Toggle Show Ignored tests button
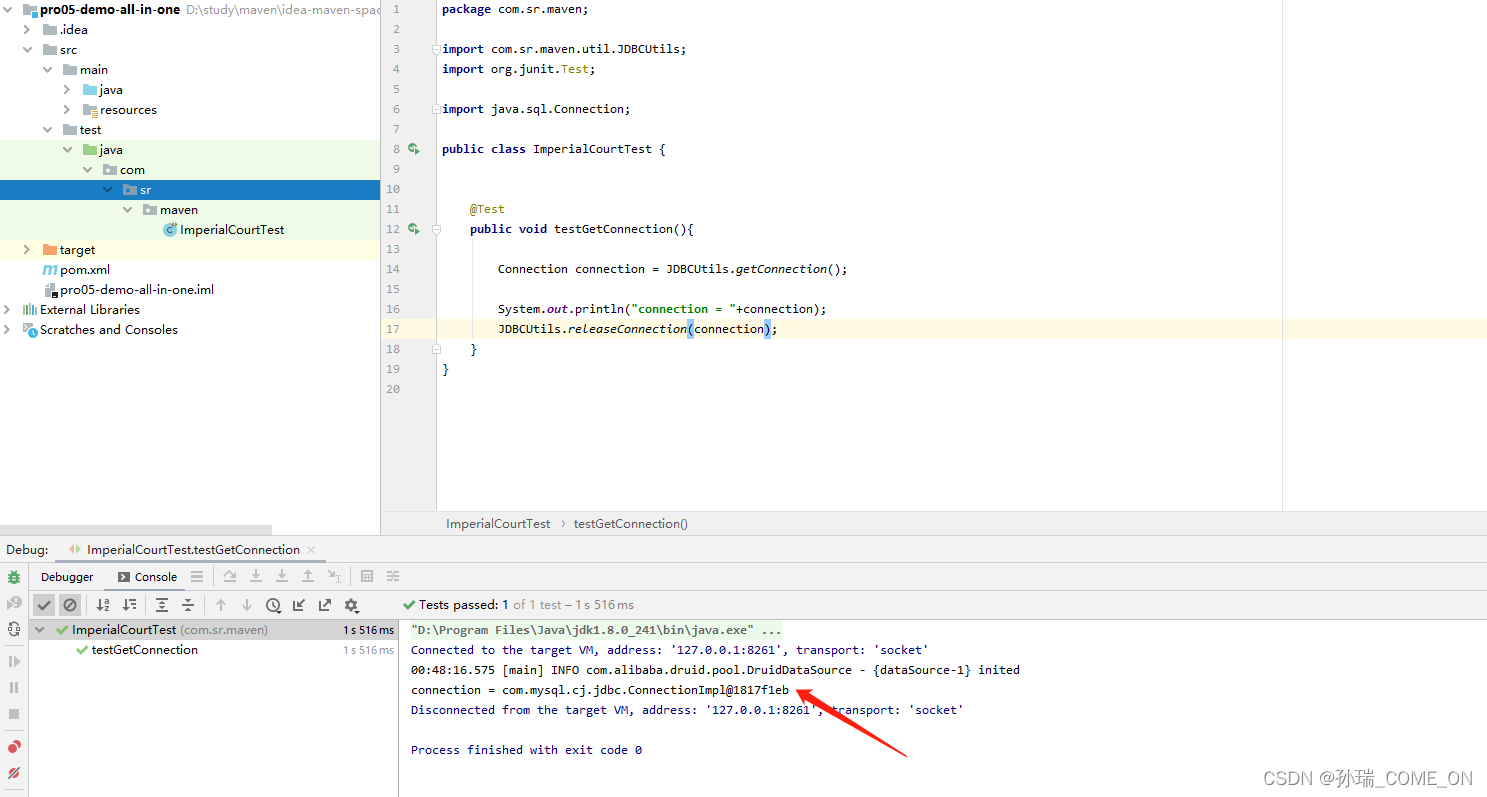The width and height of the screenshot is (1487, 797). [x=70, y=605]
